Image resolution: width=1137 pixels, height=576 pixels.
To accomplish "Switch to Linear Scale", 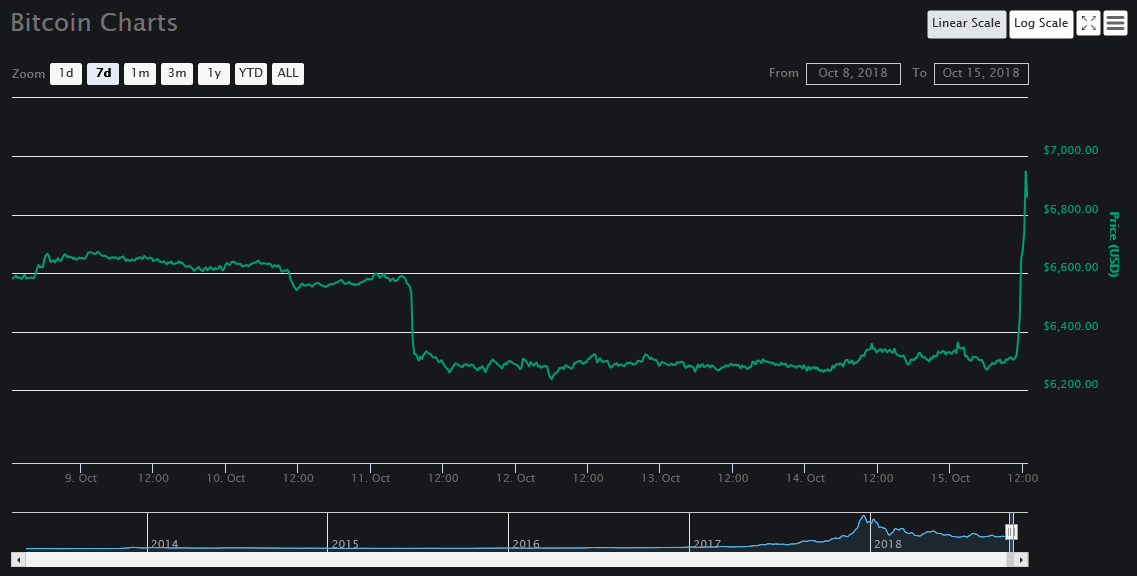I will (x=967, y=23).
